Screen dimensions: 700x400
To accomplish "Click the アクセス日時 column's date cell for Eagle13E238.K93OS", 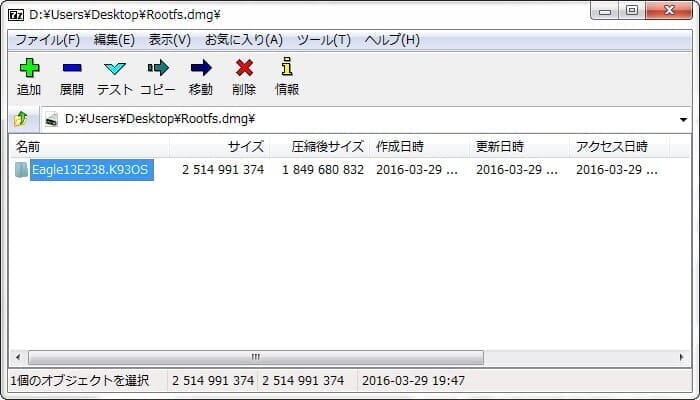I will [617, 170].
